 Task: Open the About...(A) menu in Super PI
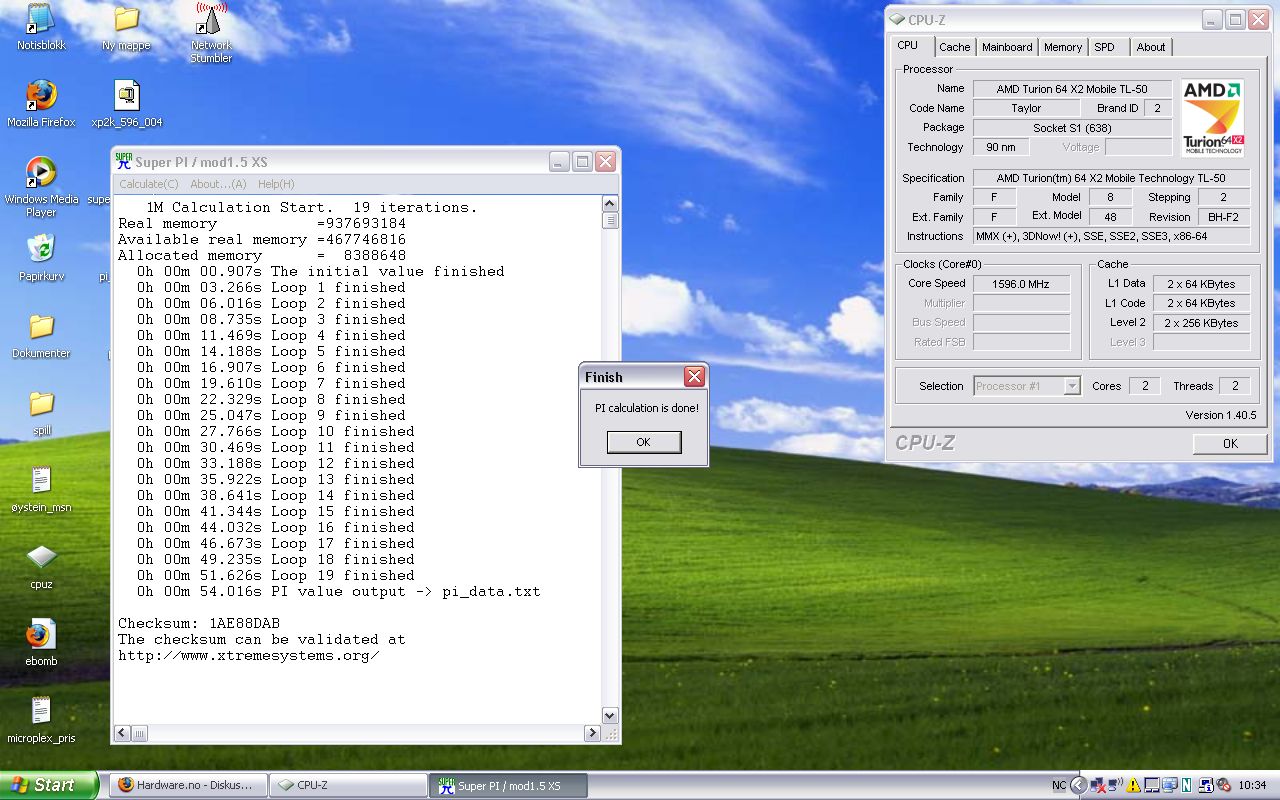pos(218,184)
